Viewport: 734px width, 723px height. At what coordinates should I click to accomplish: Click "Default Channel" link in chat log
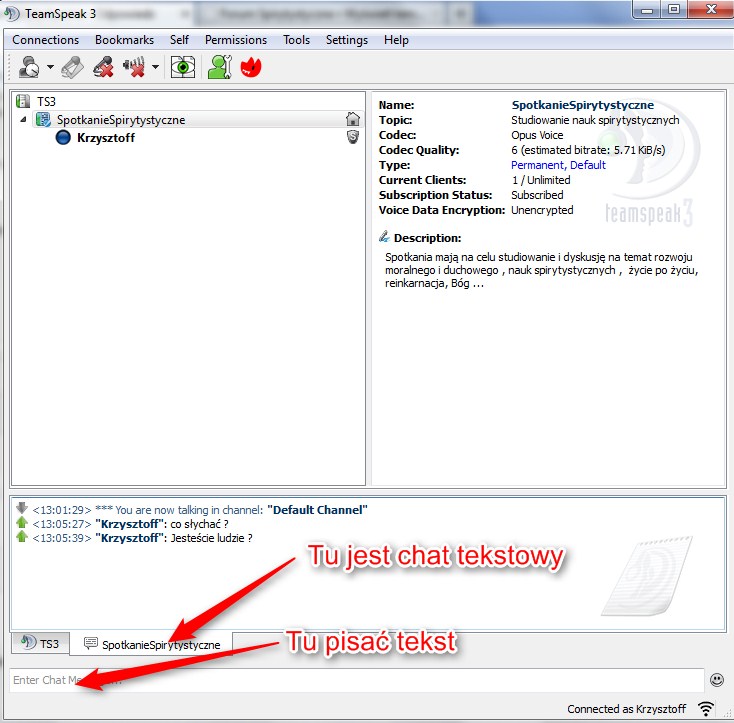coord(317,510)
